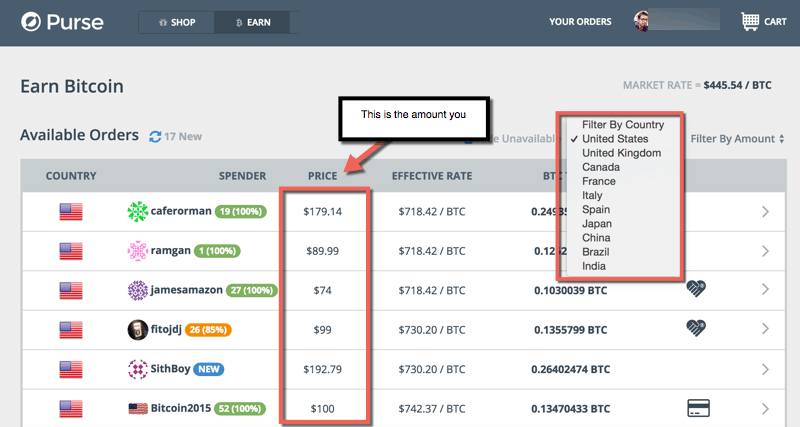
Task: Click the MARKET RATE $445.54 / BTC text
Action: pos(697,85)
